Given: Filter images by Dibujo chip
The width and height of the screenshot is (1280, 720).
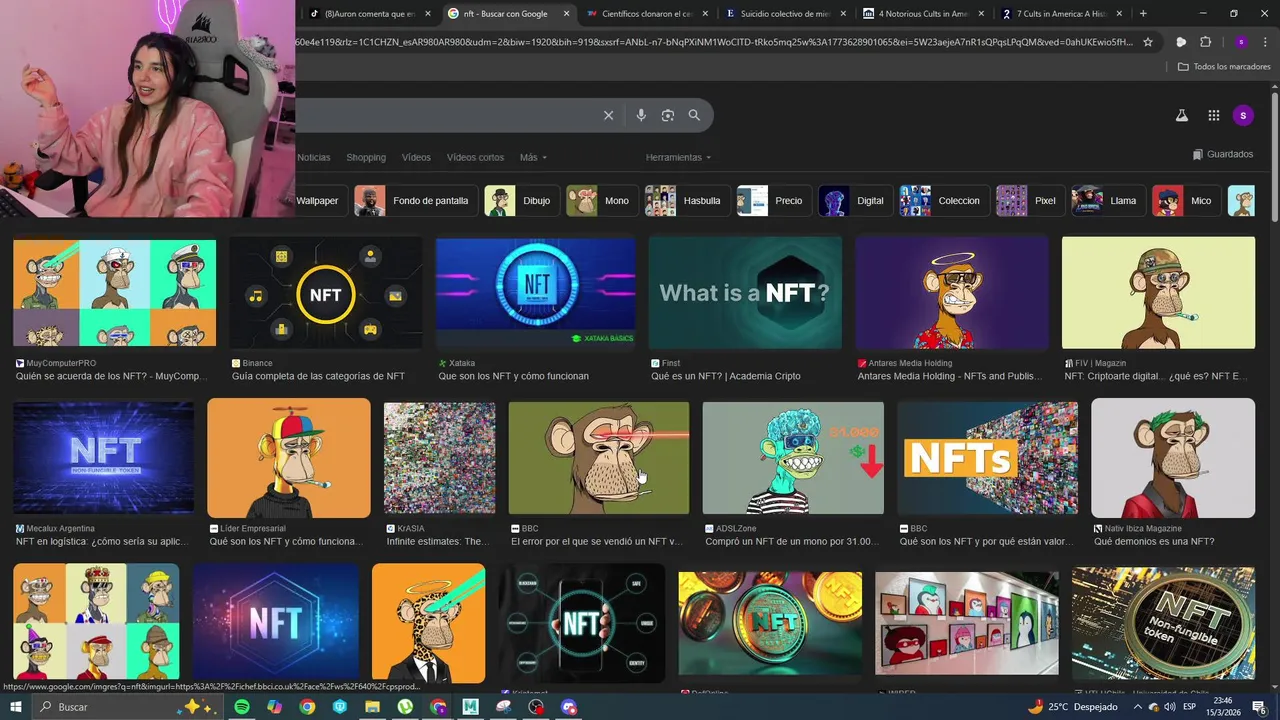Looking at the screenshot, I should click(x=521, y=201).
